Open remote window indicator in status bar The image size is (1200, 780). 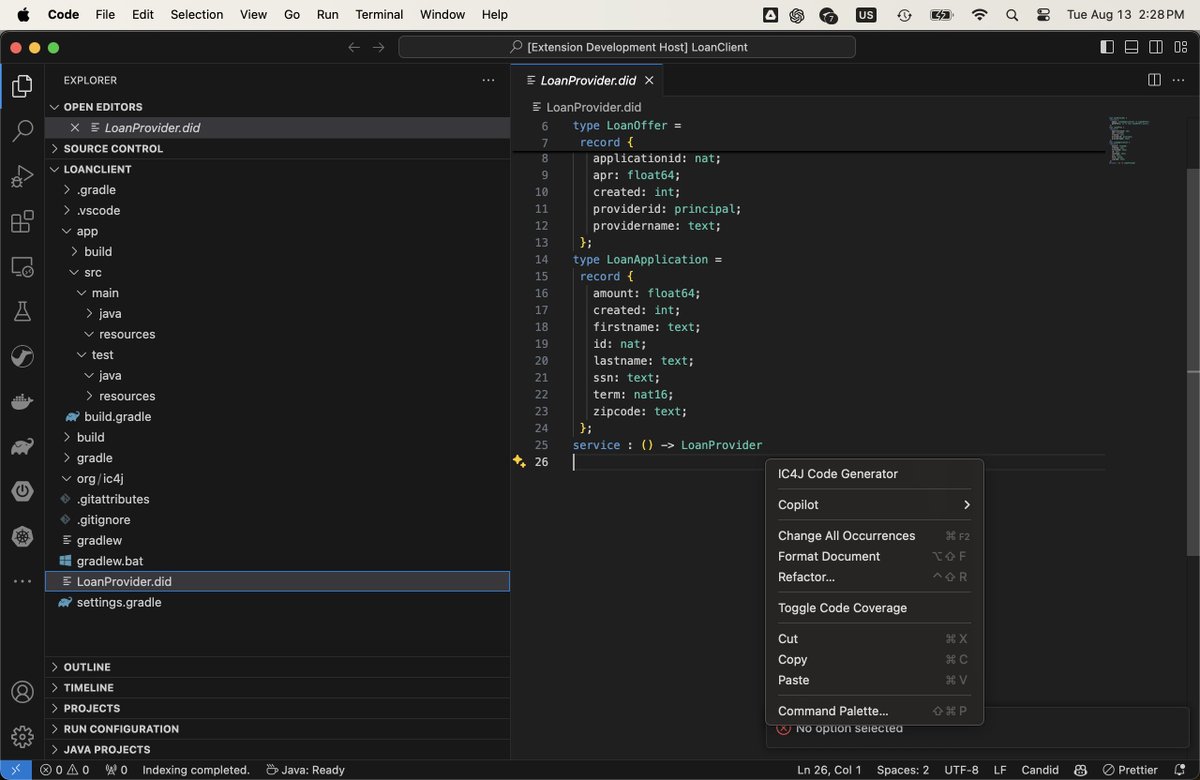[15, 770]
